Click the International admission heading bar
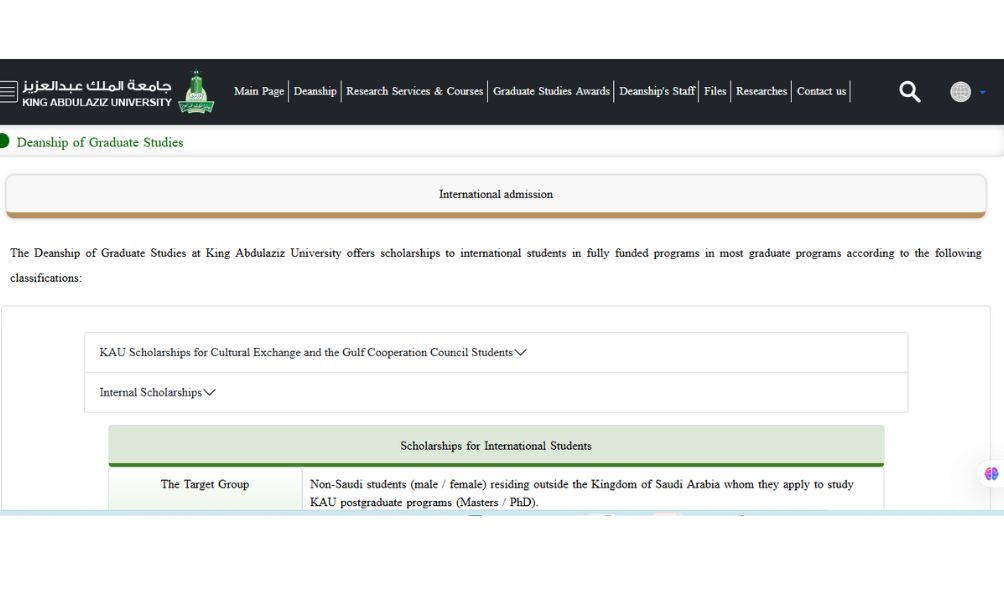Viewport: 1004px width, 591px height. pyautogui.click(x=495, y=194)
